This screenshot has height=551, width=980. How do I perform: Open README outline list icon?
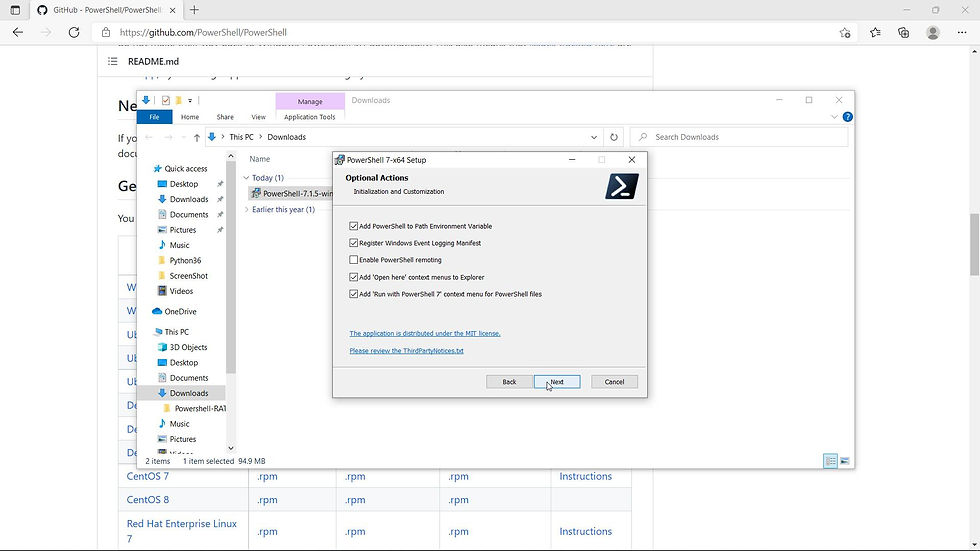tap(112, 61)
